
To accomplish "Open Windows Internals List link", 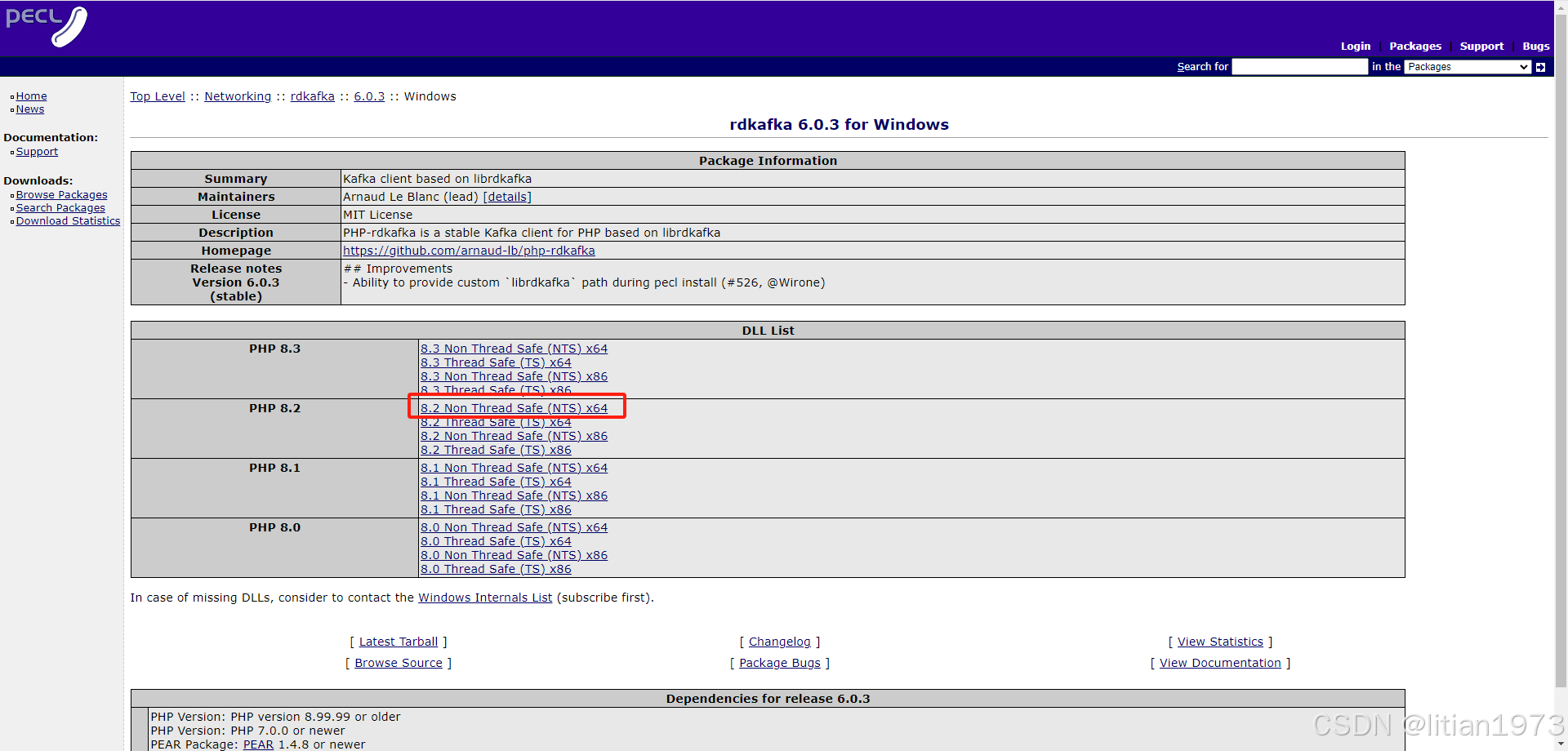I will point(485,598).
